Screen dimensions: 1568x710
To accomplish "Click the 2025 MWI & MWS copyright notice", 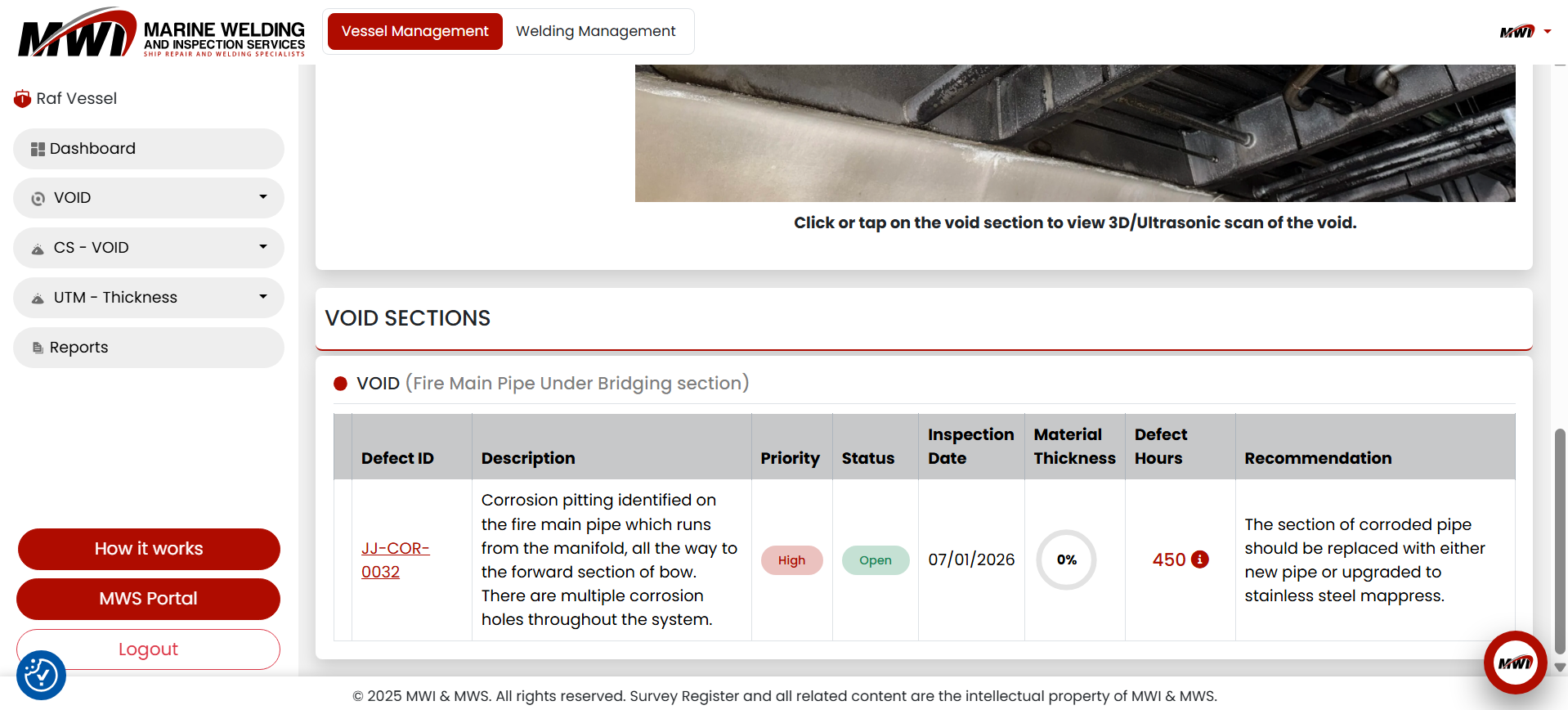I will (785, 696).
